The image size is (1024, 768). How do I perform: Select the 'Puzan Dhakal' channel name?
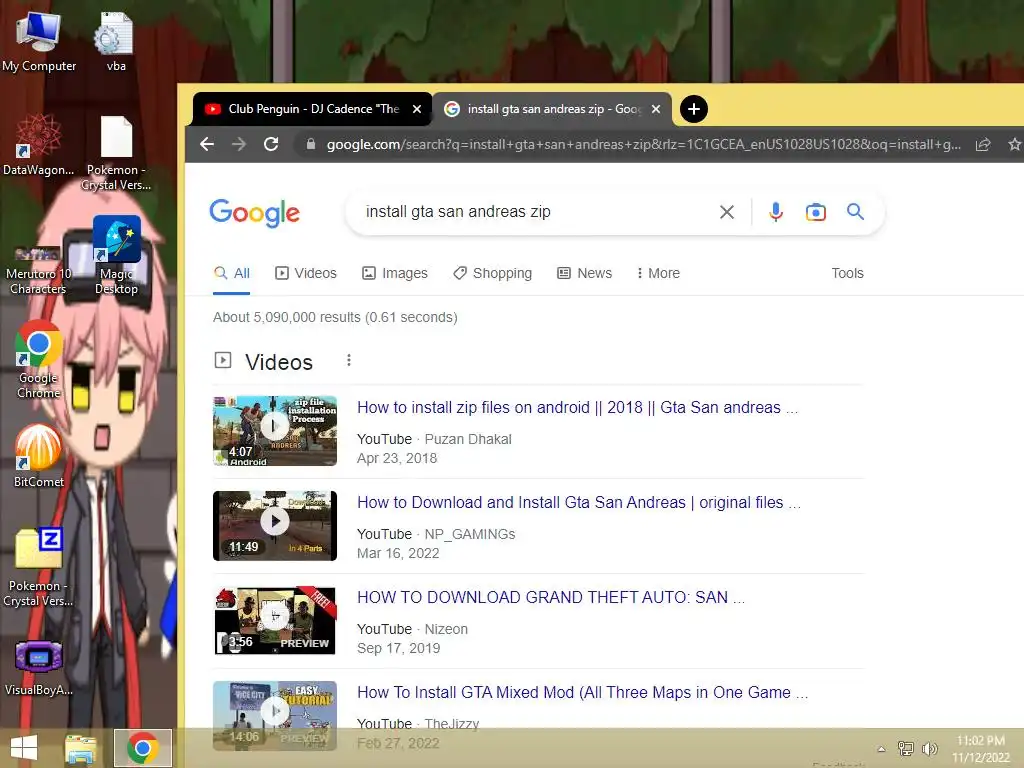468,440
